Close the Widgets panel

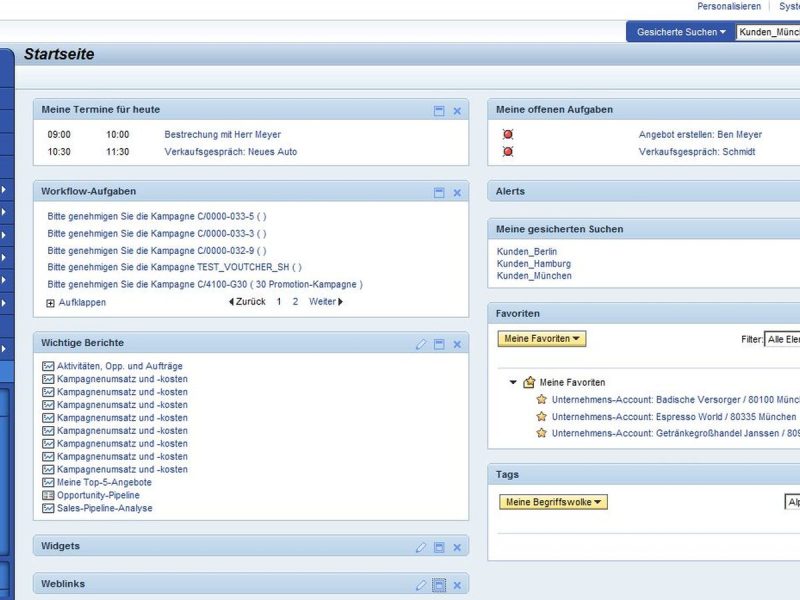coord(457,547)
